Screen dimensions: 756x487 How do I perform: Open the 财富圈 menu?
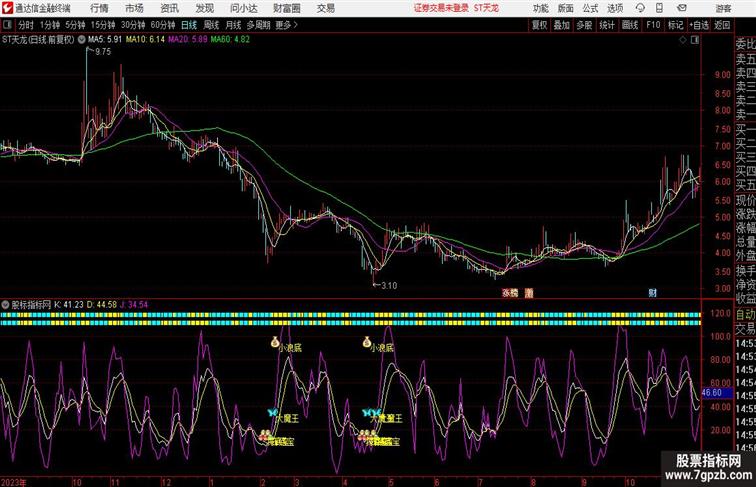(x=287, y=8)
